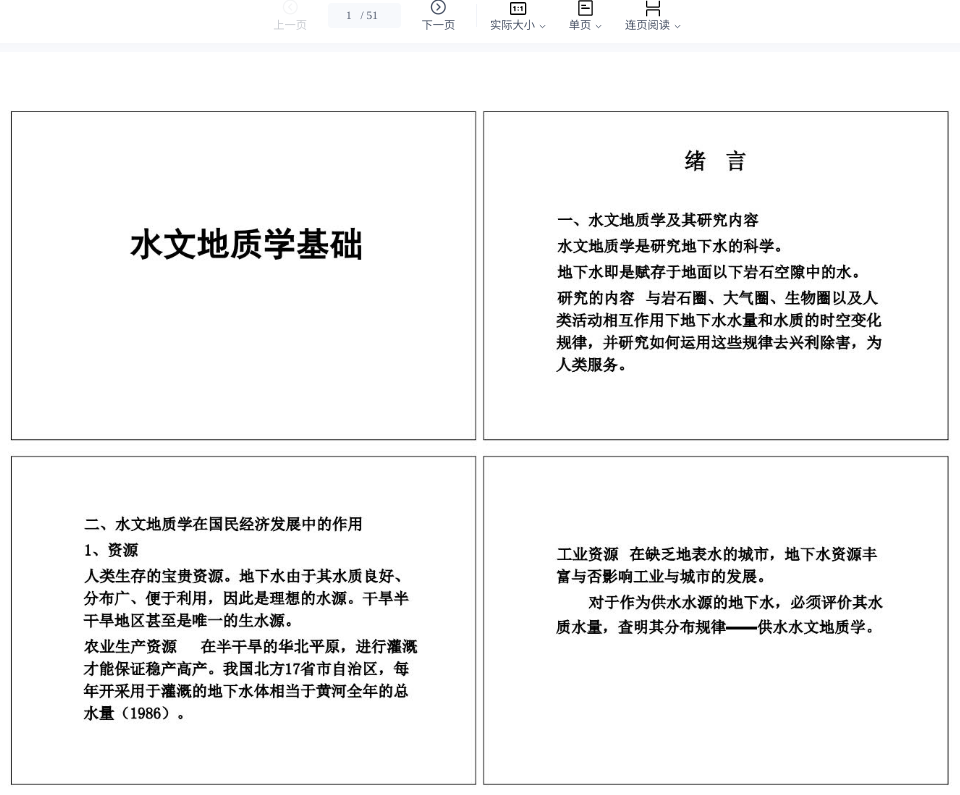Click the 下一页 text label

tap(438, 25)
